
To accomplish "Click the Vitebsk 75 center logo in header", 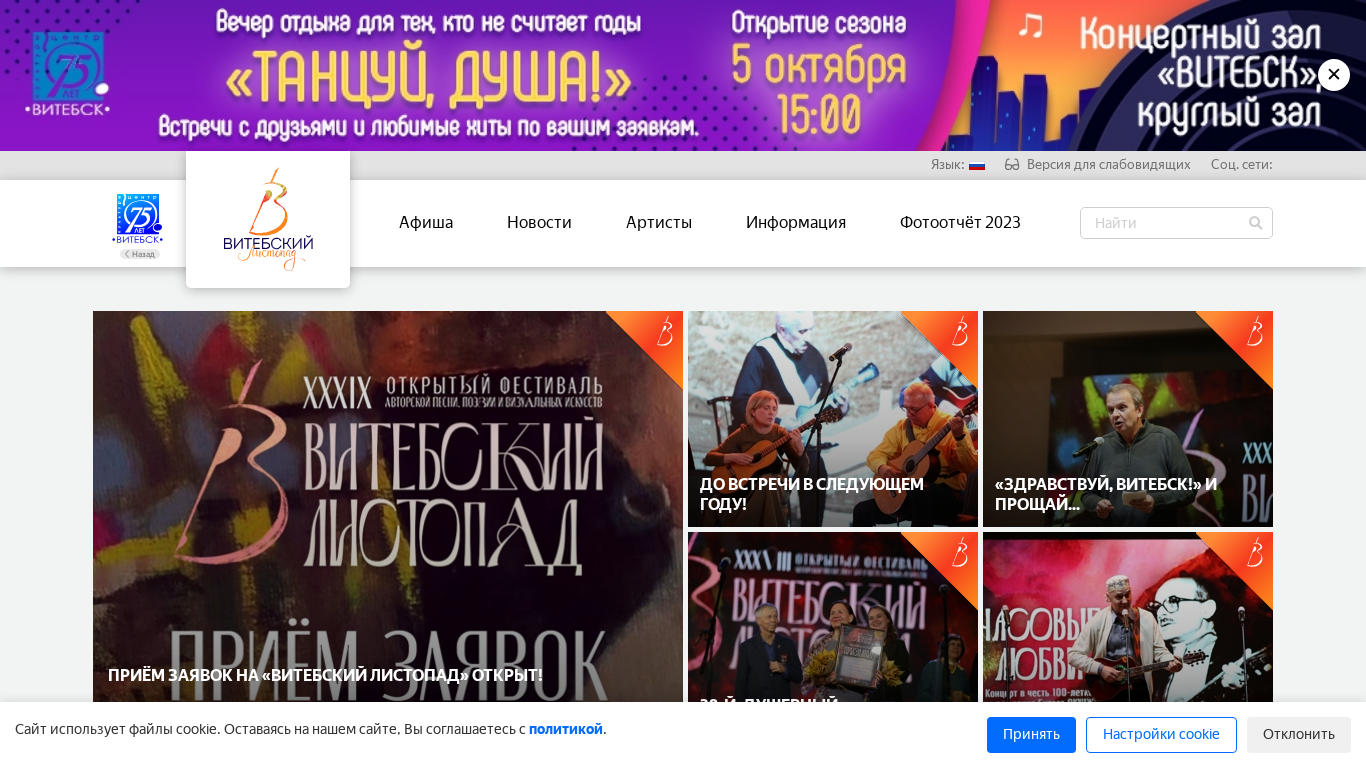I will [x=139, y=219].
